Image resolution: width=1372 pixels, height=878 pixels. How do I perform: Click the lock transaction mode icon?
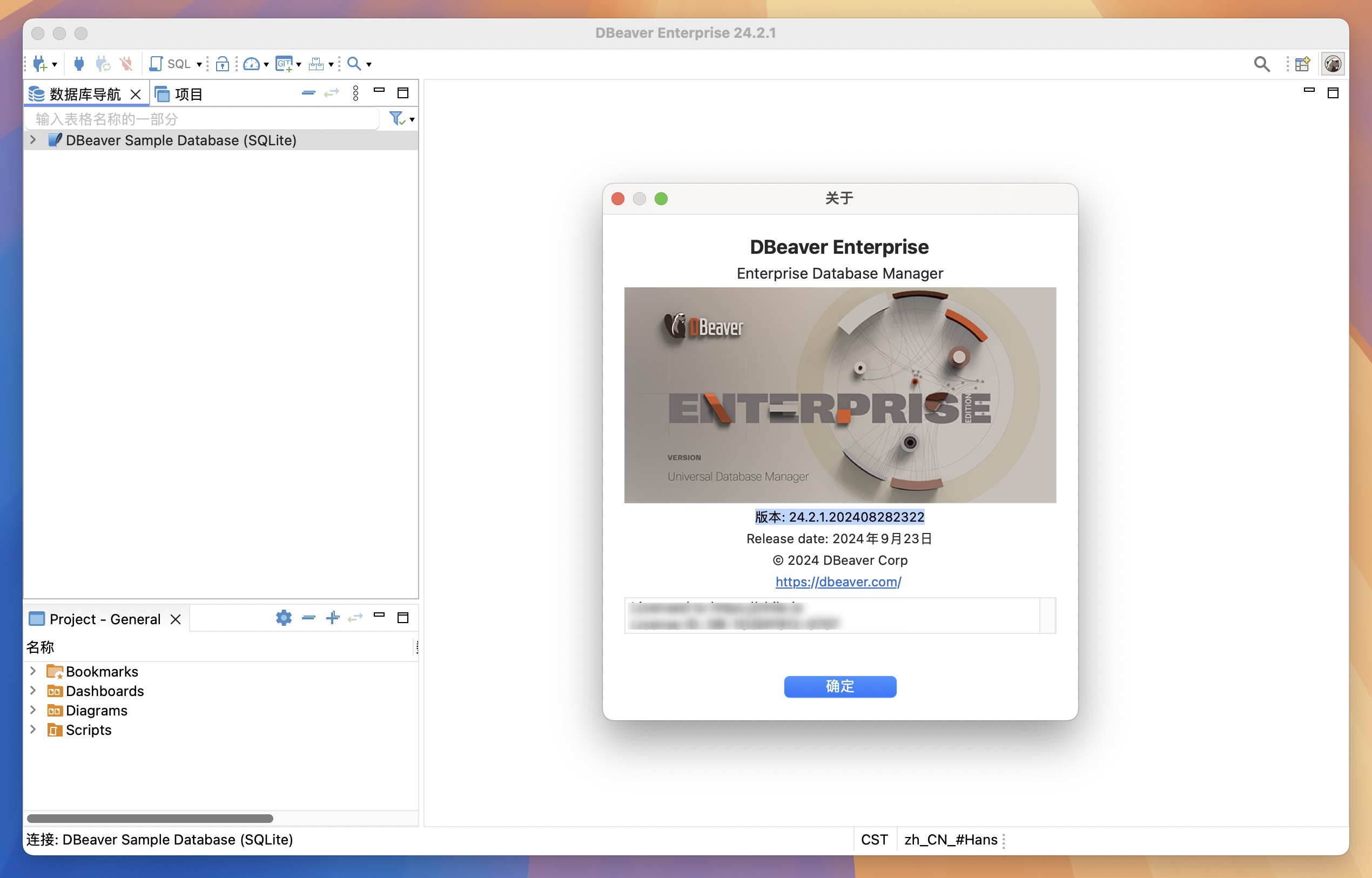point(223,64)
